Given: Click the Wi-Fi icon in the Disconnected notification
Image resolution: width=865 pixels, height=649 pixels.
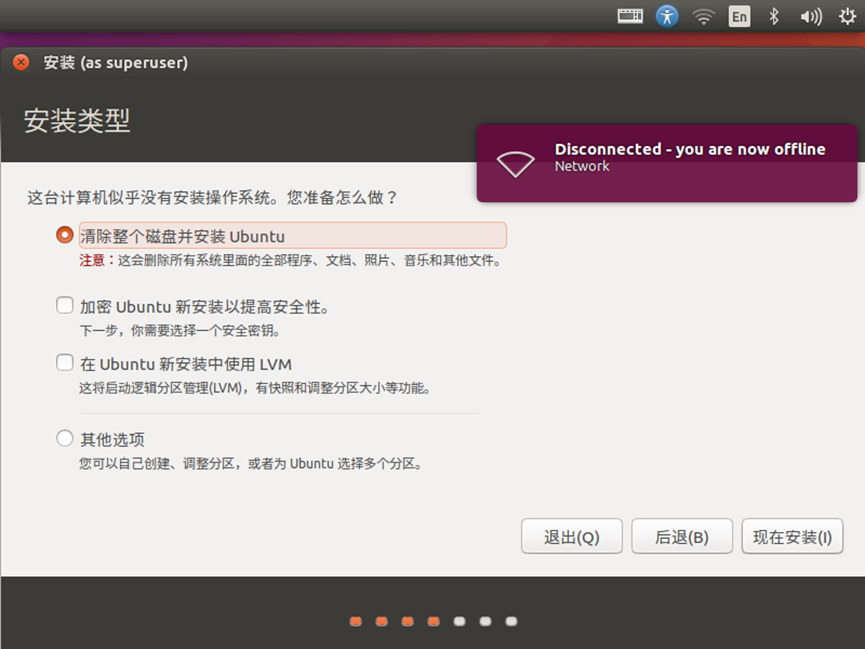Looking at the screenshot, I should coord(515,164).
